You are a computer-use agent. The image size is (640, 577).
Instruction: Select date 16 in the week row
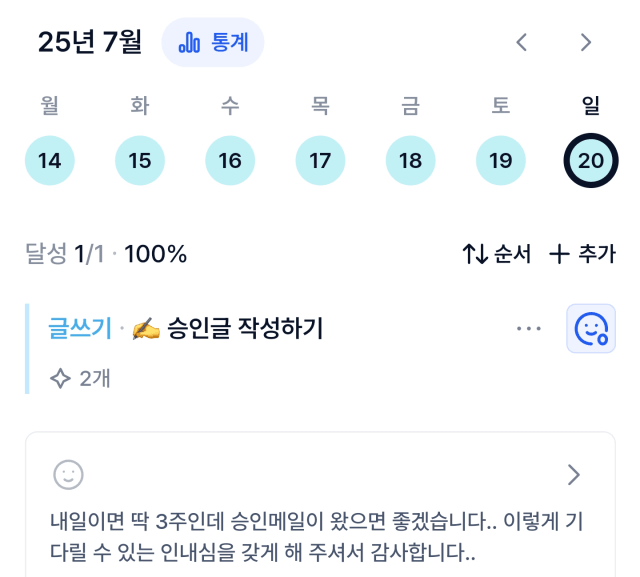tap(230, 160)
